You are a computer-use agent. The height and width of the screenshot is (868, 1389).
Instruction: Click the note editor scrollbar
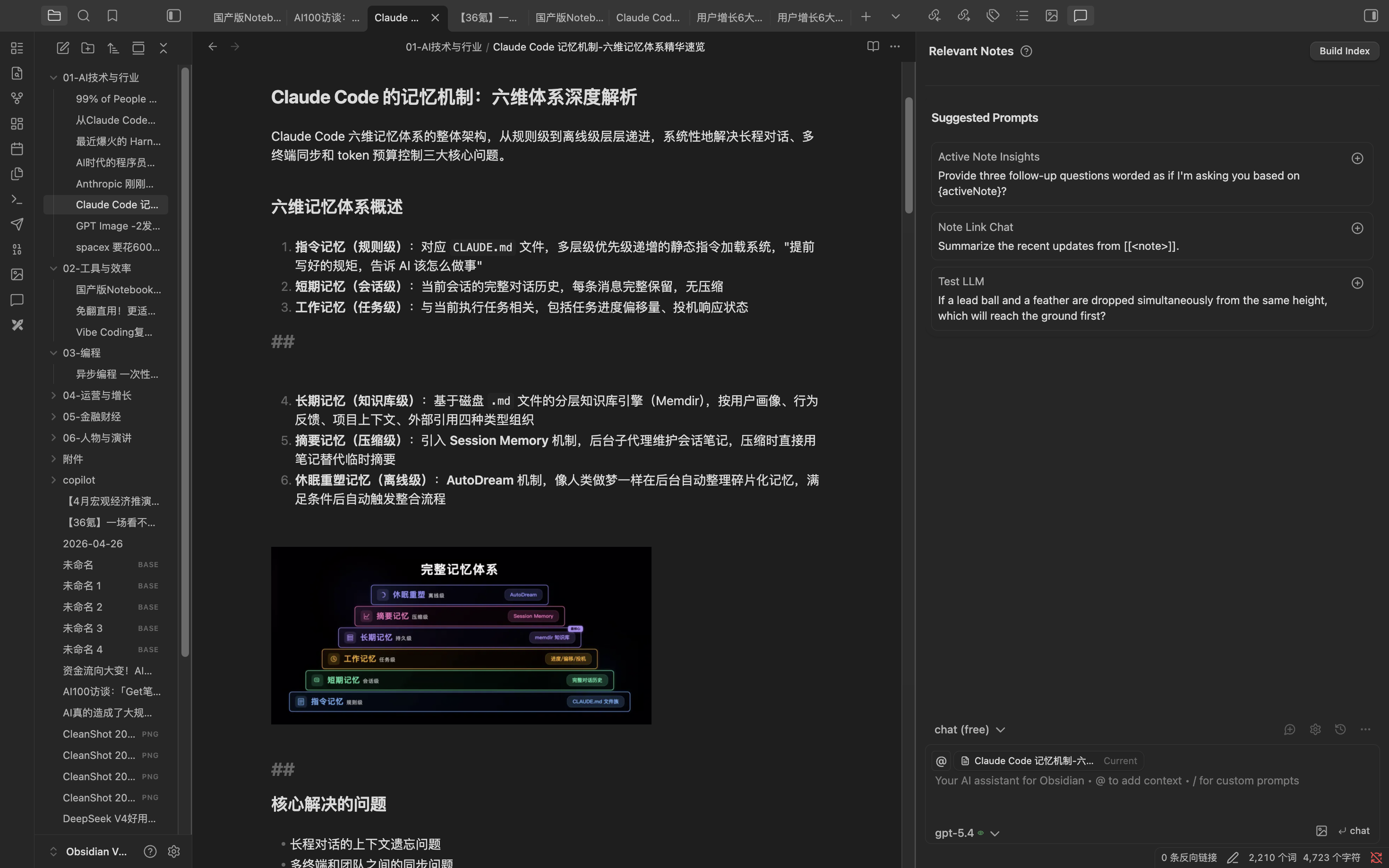tap(909, 155)
